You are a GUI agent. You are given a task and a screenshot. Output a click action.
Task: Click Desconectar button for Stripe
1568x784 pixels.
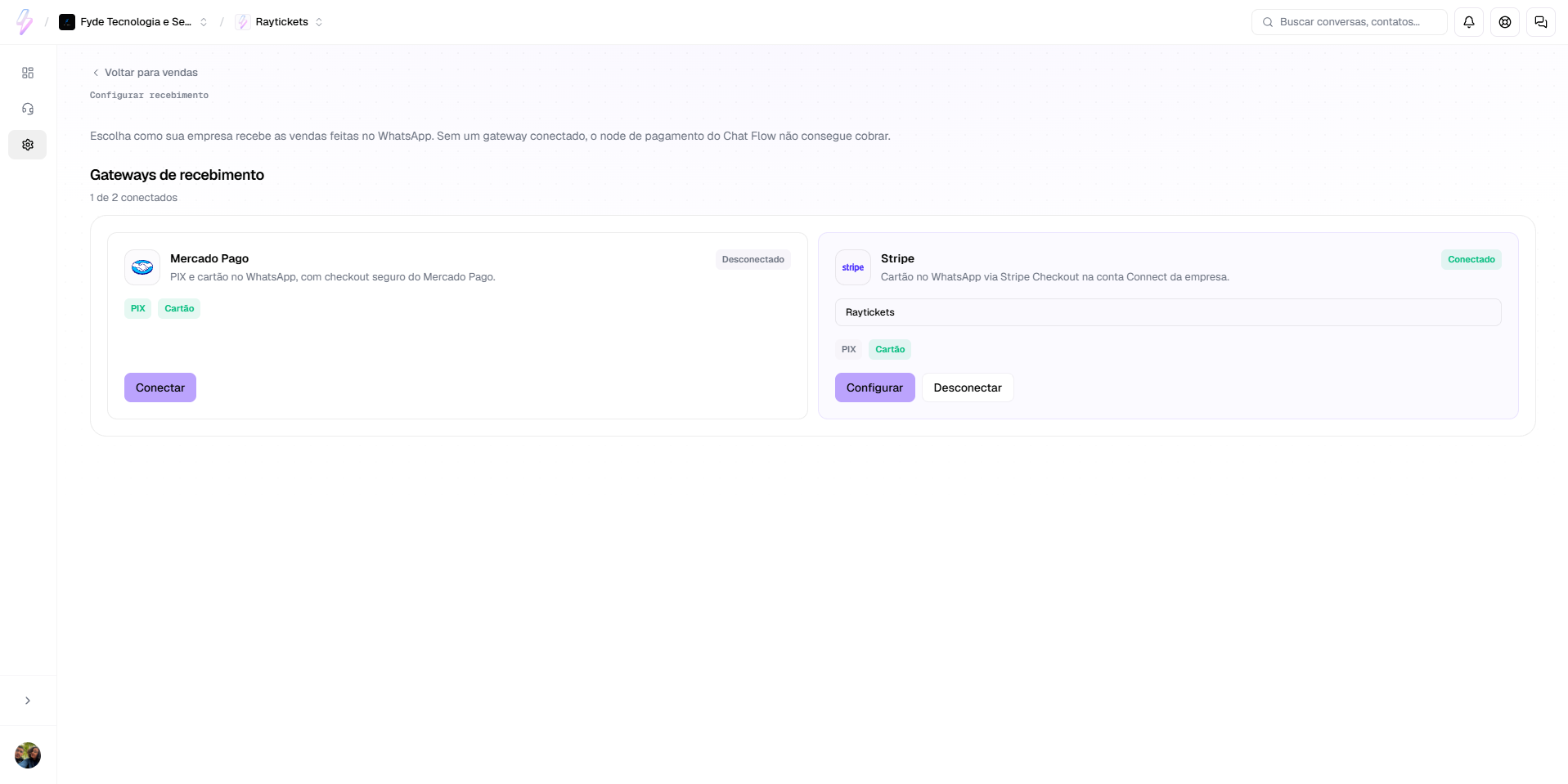pos(968,388)
